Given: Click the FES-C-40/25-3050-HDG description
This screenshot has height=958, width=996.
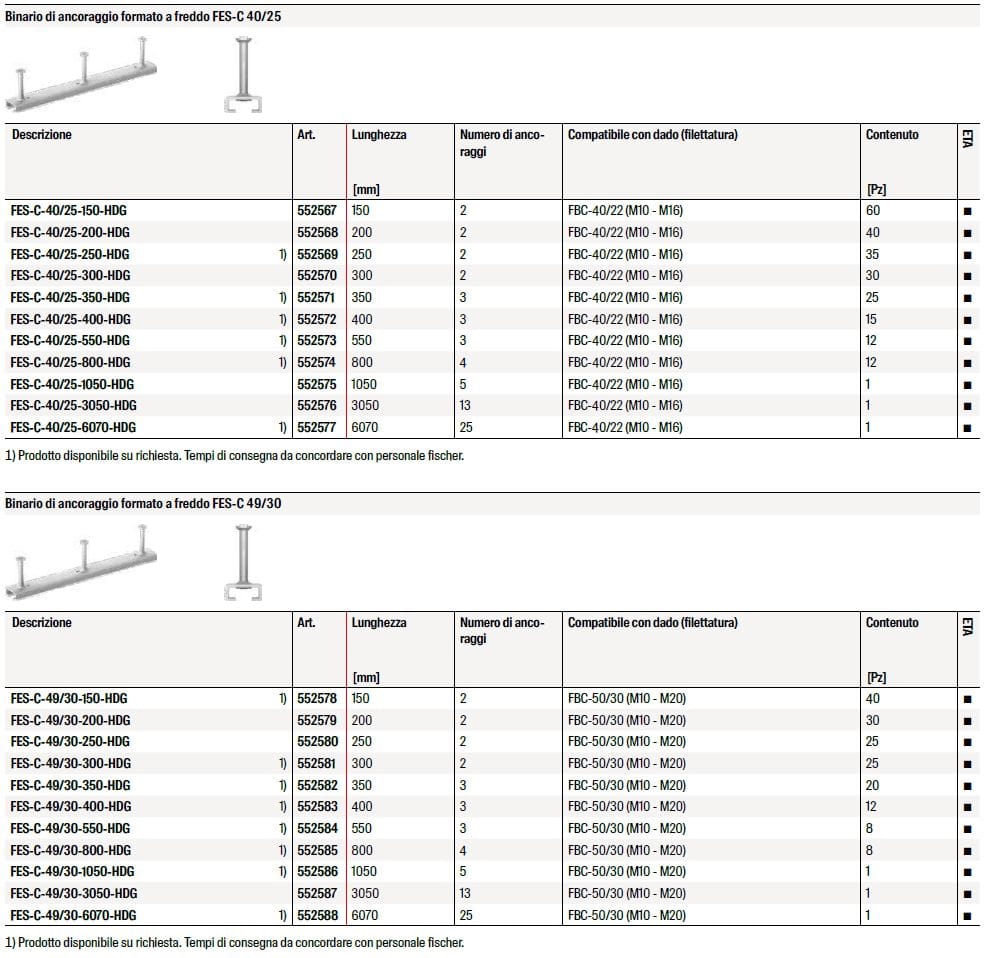Looking at the screenshot, I should 73,406.
